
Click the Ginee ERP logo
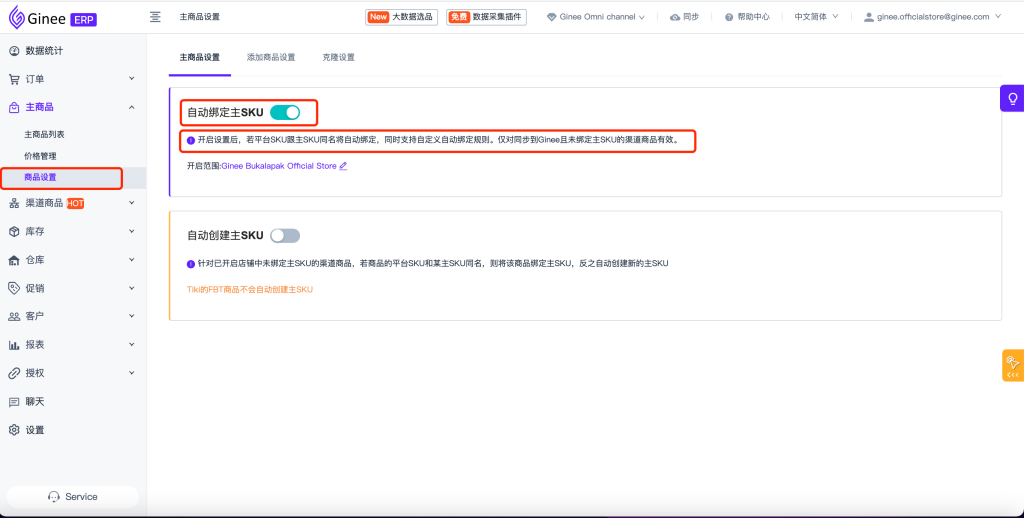tap(53, 17)
